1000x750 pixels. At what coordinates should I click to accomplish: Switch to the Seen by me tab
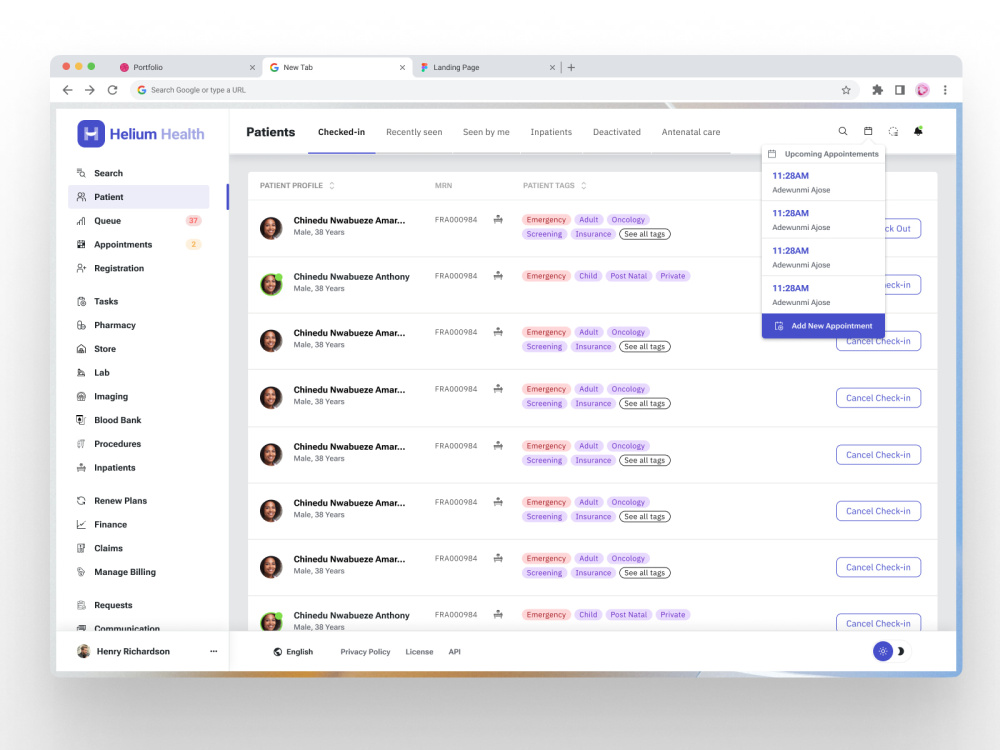tap(486, 132)
